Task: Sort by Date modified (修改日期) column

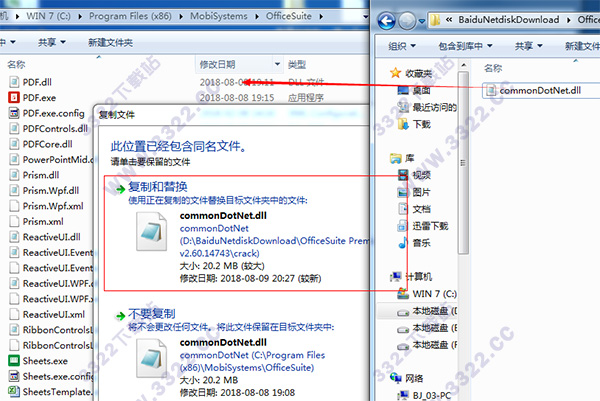Action: coord(217,64)
